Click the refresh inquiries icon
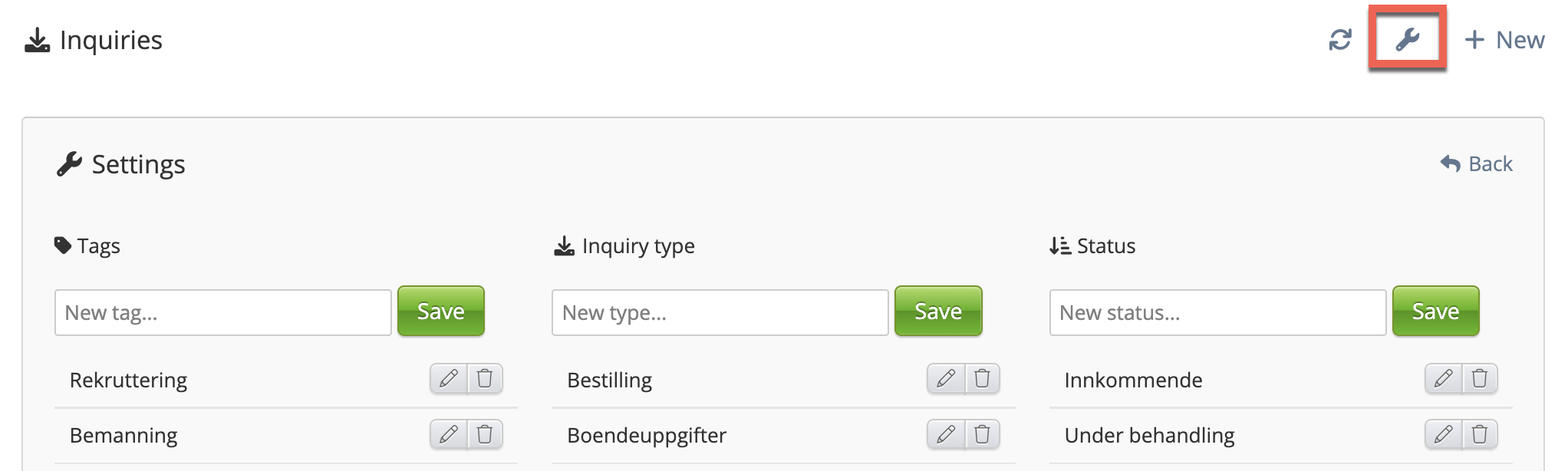 tap(1340, 40)
